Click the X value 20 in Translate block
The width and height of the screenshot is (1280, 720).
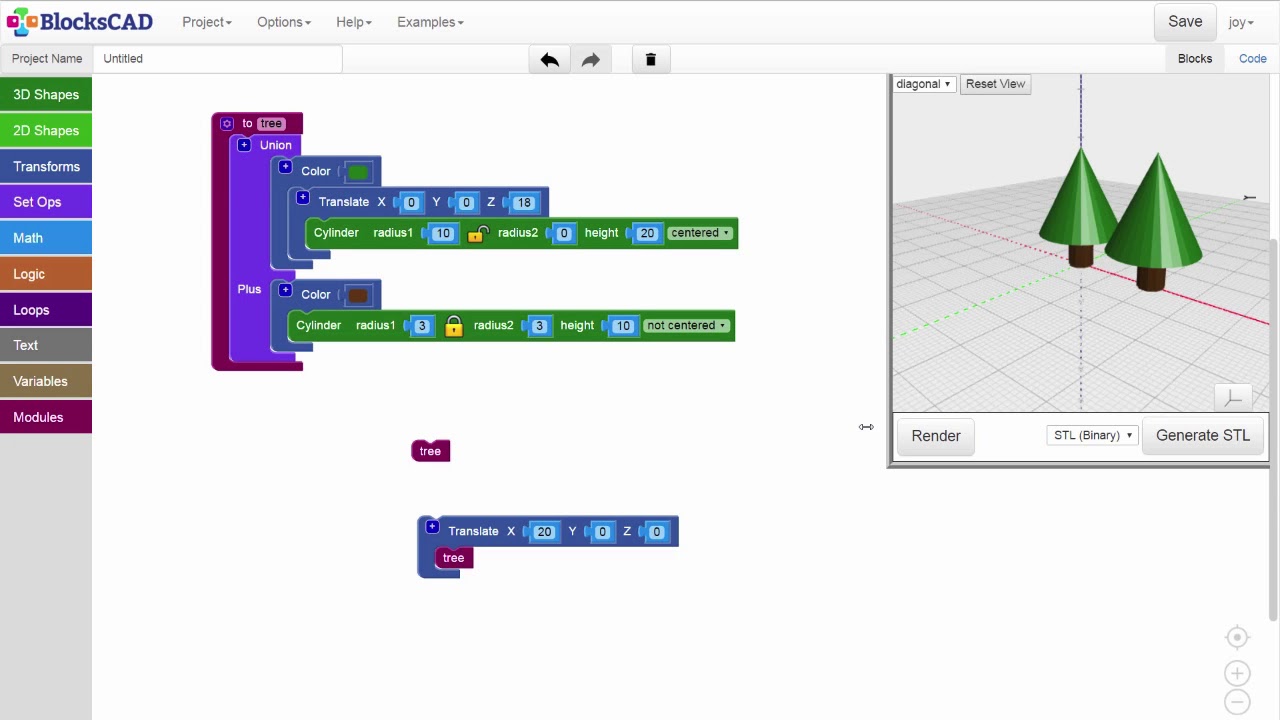544,532
